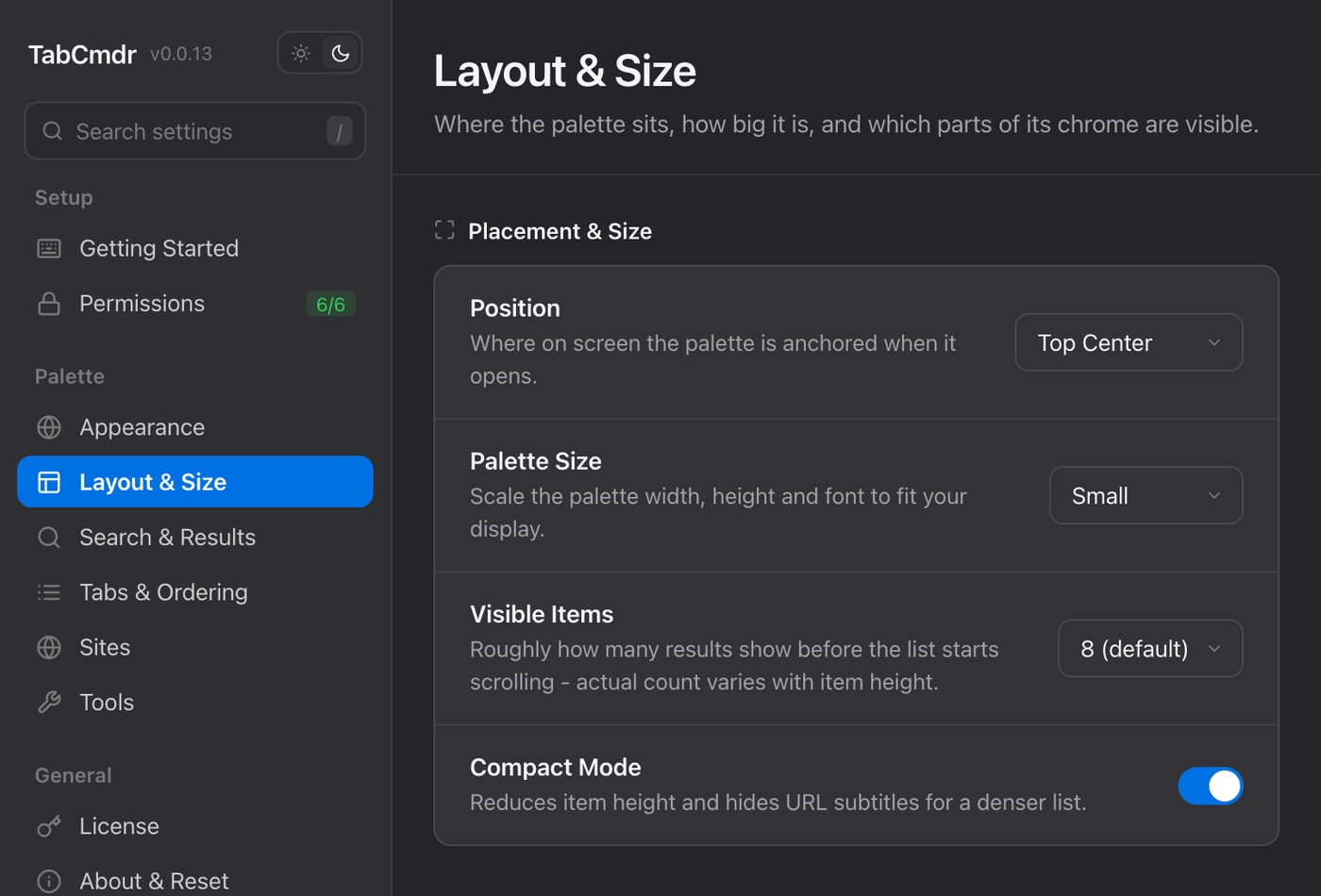1321x896 pixels.
Task: Click the keyboard icon beside Getting Started
Action: click(49, 248)
